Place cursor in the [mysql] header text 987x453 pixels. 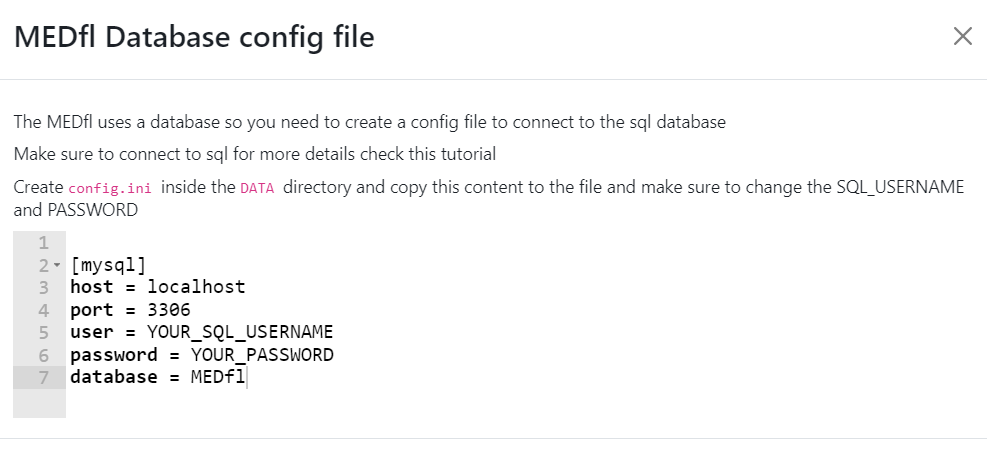point(108,266)
